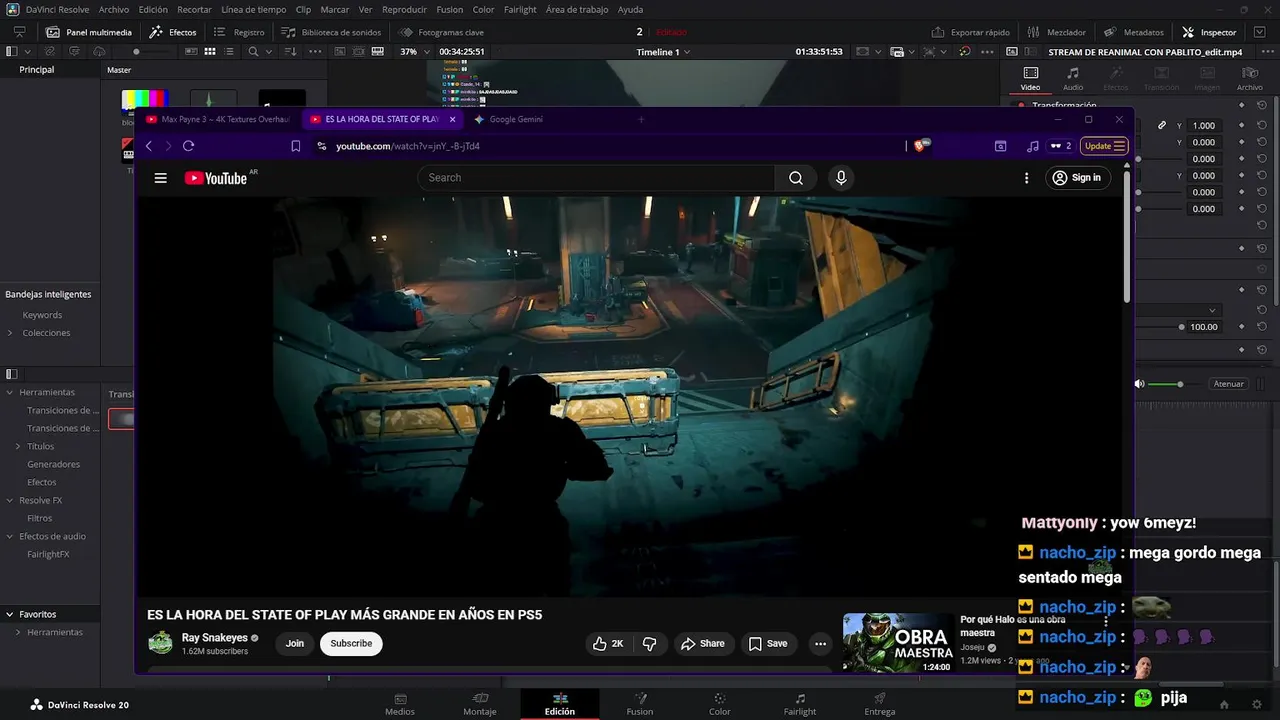Screen dimensions: 1280x720
Task: Click media pool search magnifier icon
Action: pyautogui.click(x=253, y=51)
